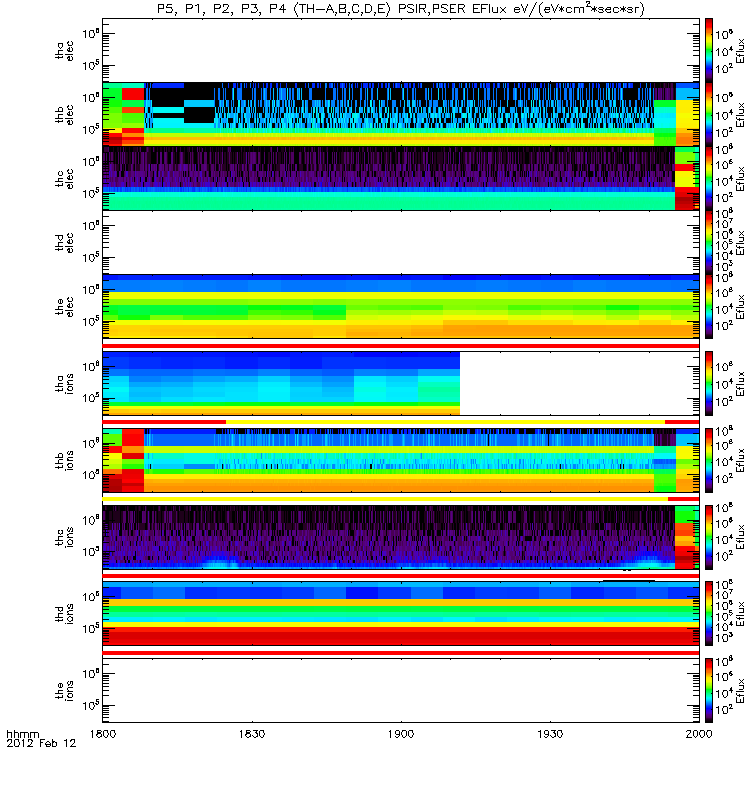Click the color bar next to tha elec panel
Screen dimensions: 750x800
click(709, 51)
